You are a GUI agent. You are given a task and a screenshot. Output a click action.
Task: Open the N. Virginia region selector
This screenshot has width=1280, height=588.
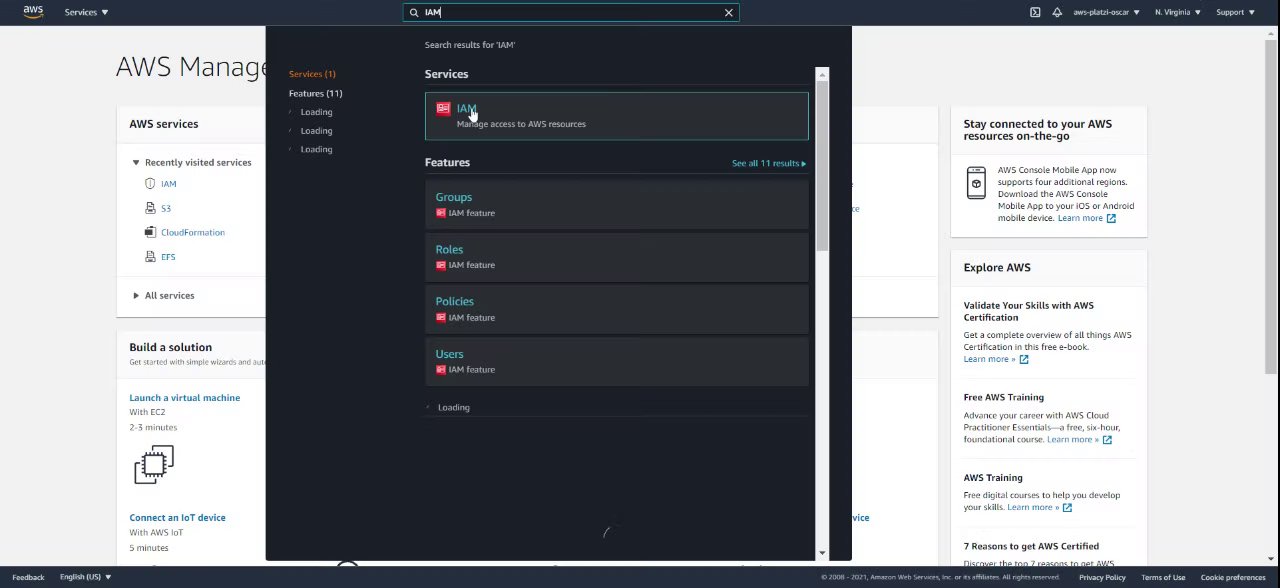click(x=1178, y=12)
